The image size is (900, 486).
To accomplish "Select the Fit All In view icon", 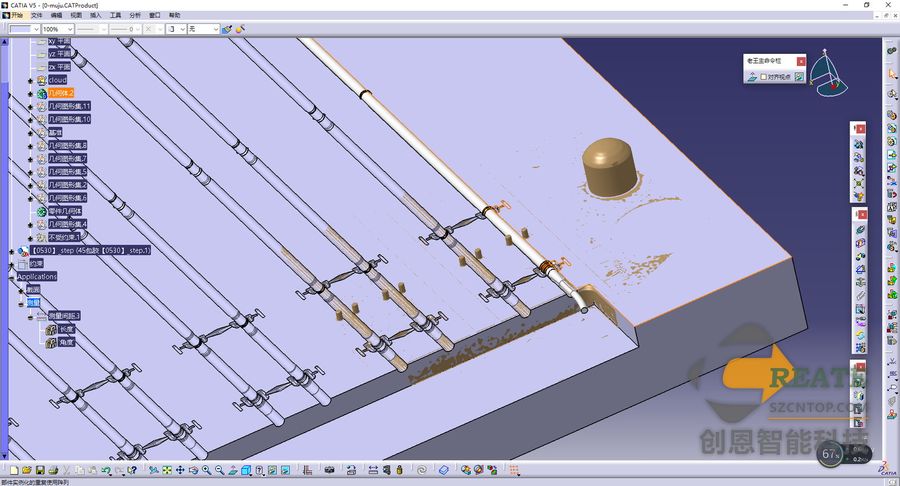I will coord(167,470).
